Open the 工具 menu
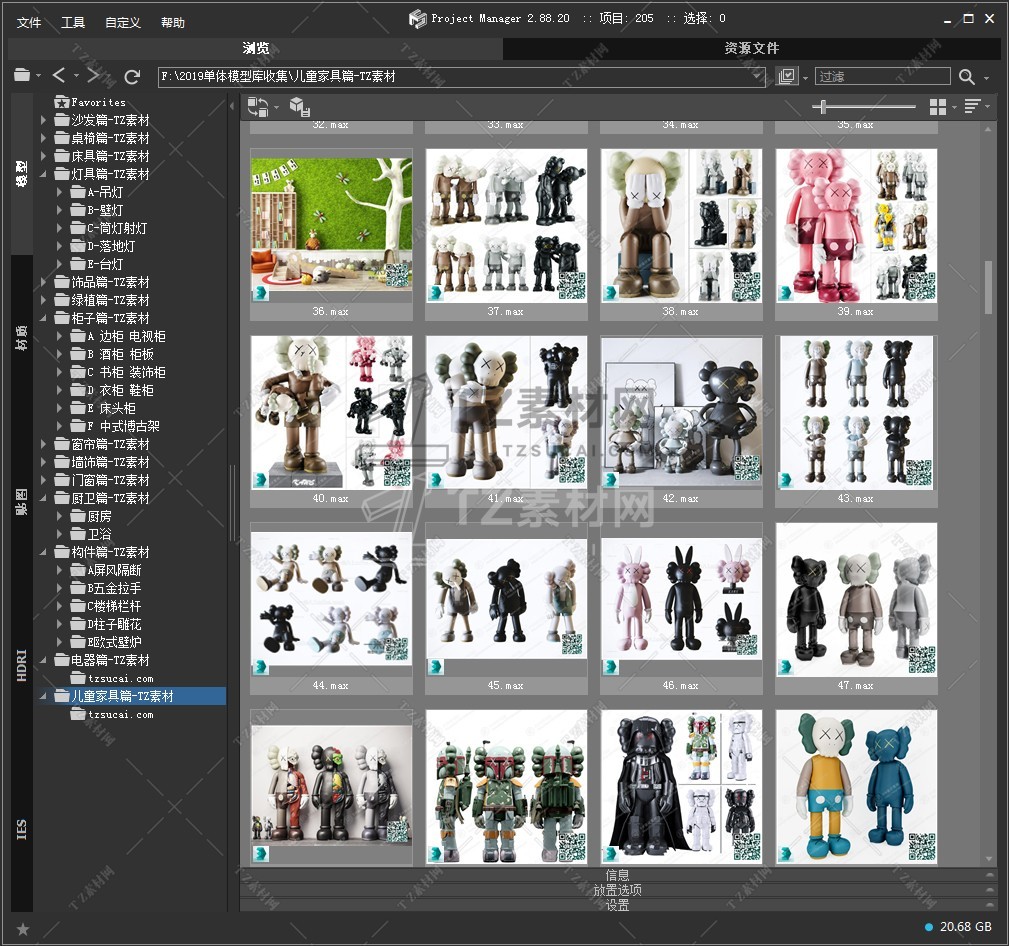The image size is (1009, 946). [73, 22]
